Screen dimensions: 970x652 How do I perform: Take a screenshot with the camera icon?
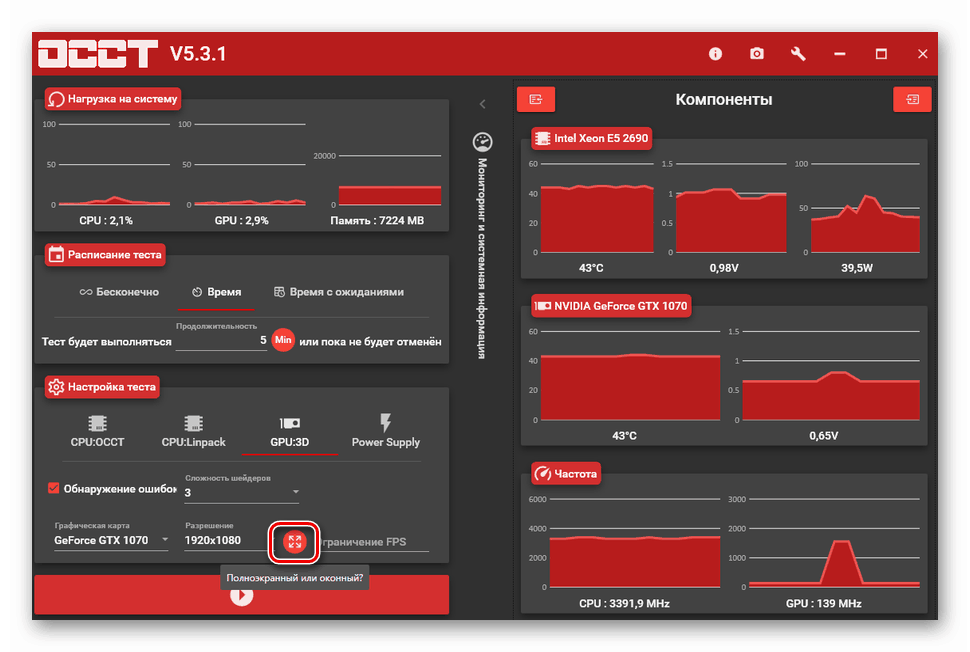(757, 54)
